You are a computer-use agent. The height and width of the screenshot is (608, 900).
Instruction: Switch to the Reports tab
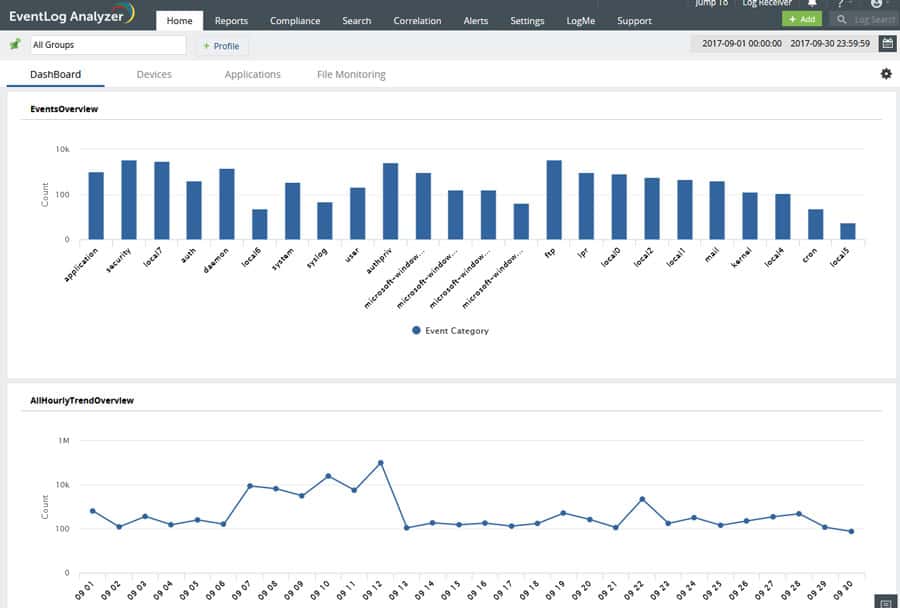click(231, 20)
